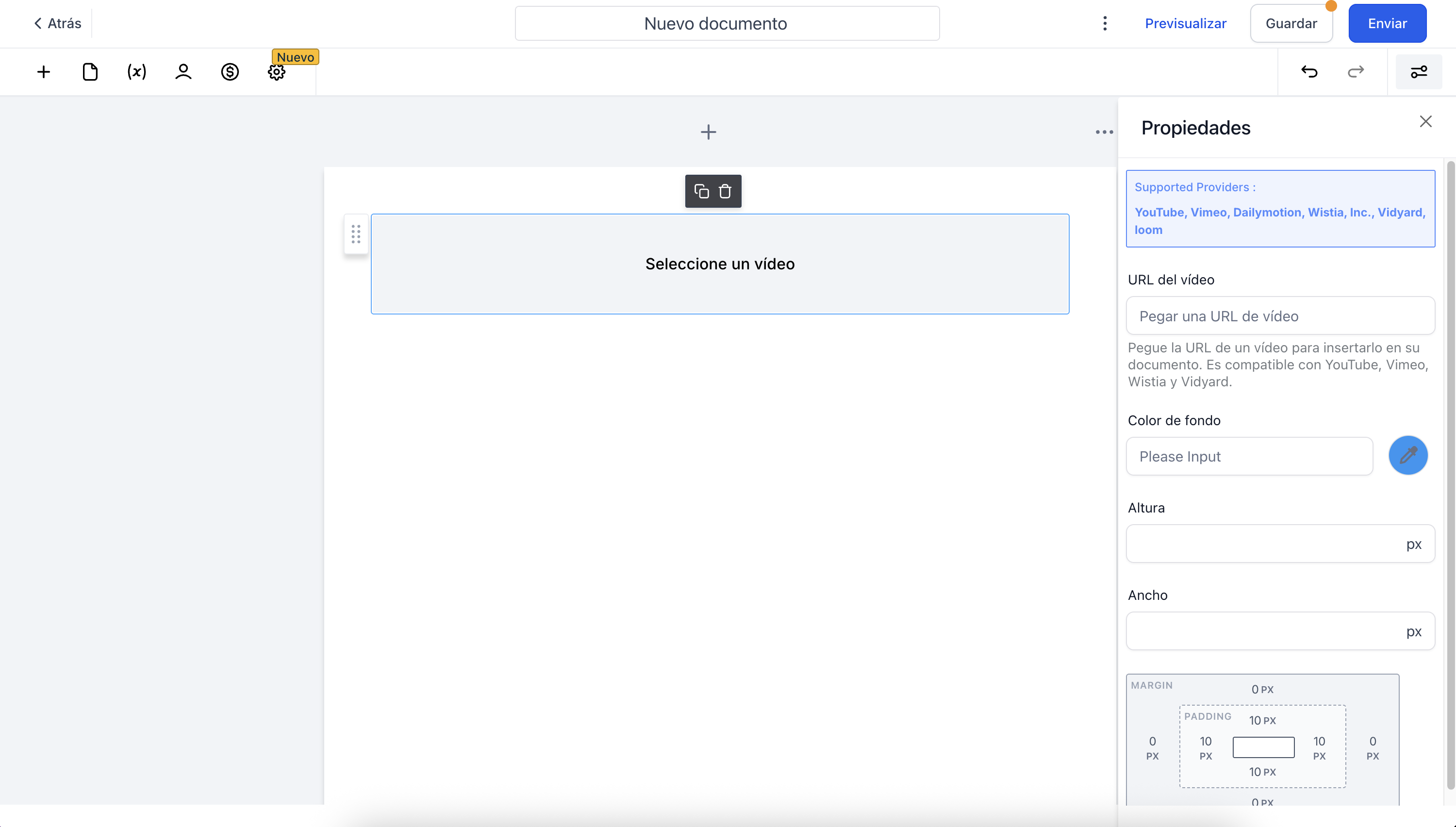Image resolution: width=1456 pixels, height=827 pixels.
Task: Open the vertical three-dot menu beside Previsualizar
Action: point(1105,23)
